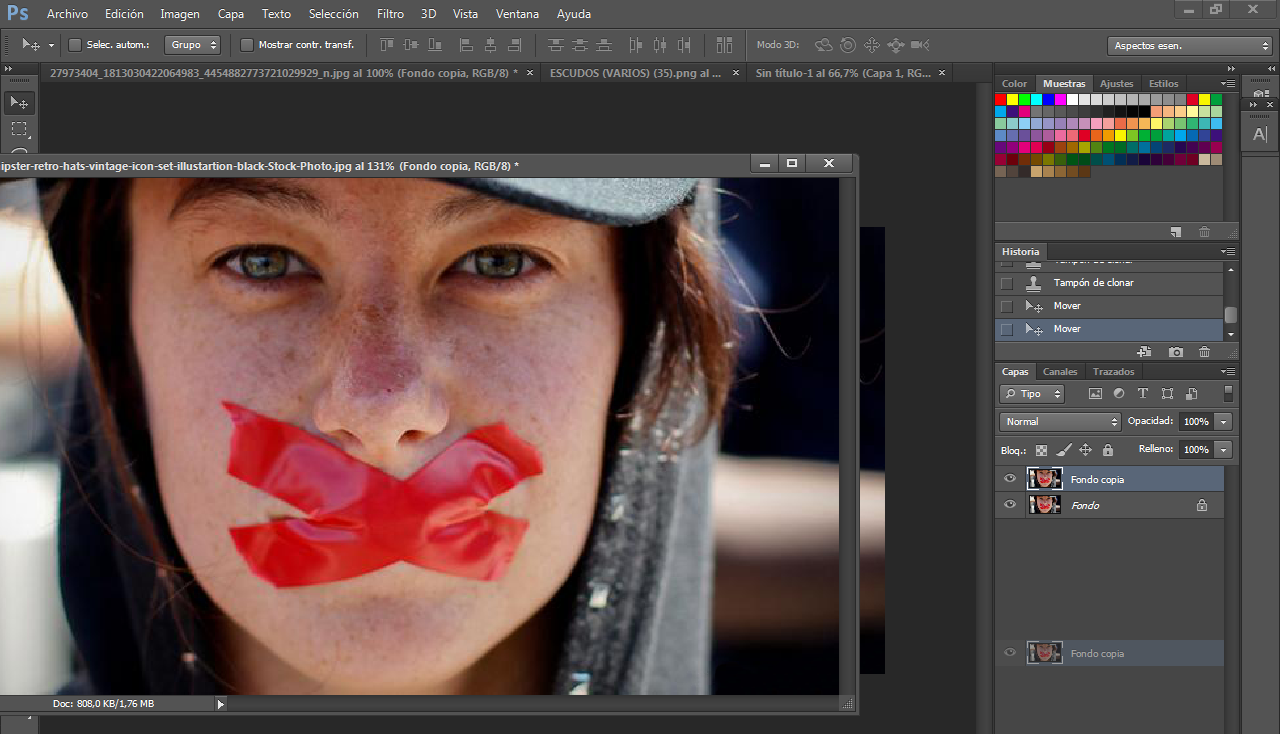Viewport: 1280px width, 734px height.
Task: Pick the yellow swatch in the Muestras panel
Action: pos(1013,99)
